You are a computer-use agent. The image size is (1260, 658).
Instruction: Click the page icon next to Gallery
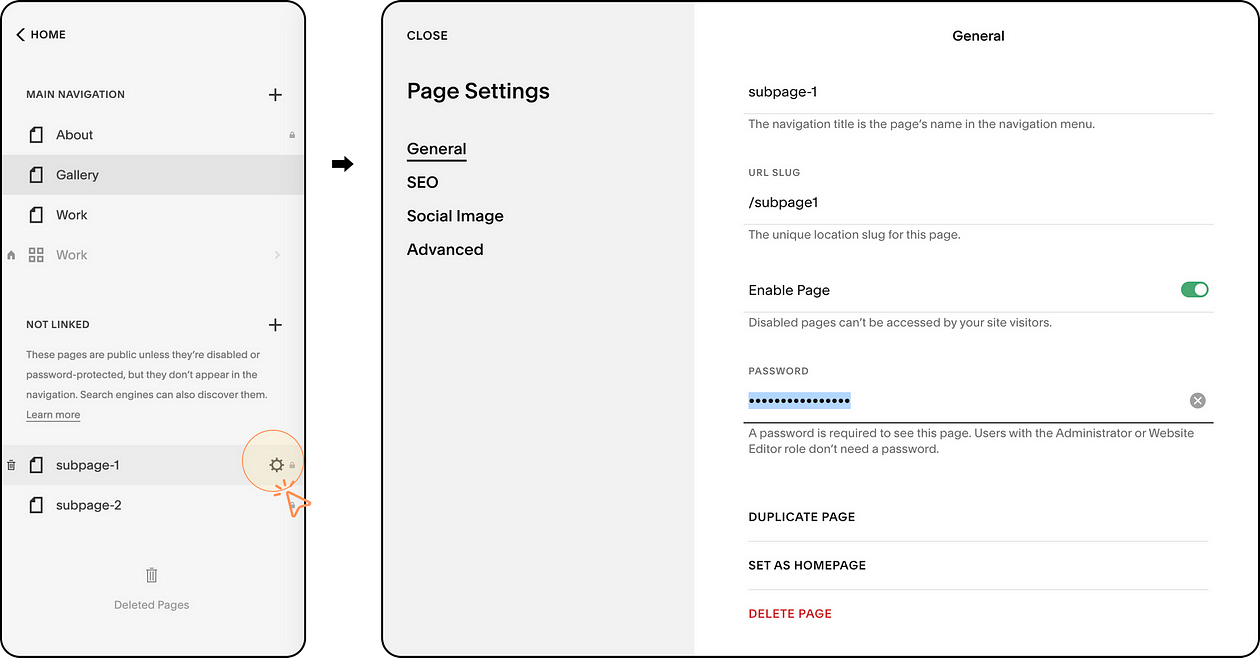point(36,175)
